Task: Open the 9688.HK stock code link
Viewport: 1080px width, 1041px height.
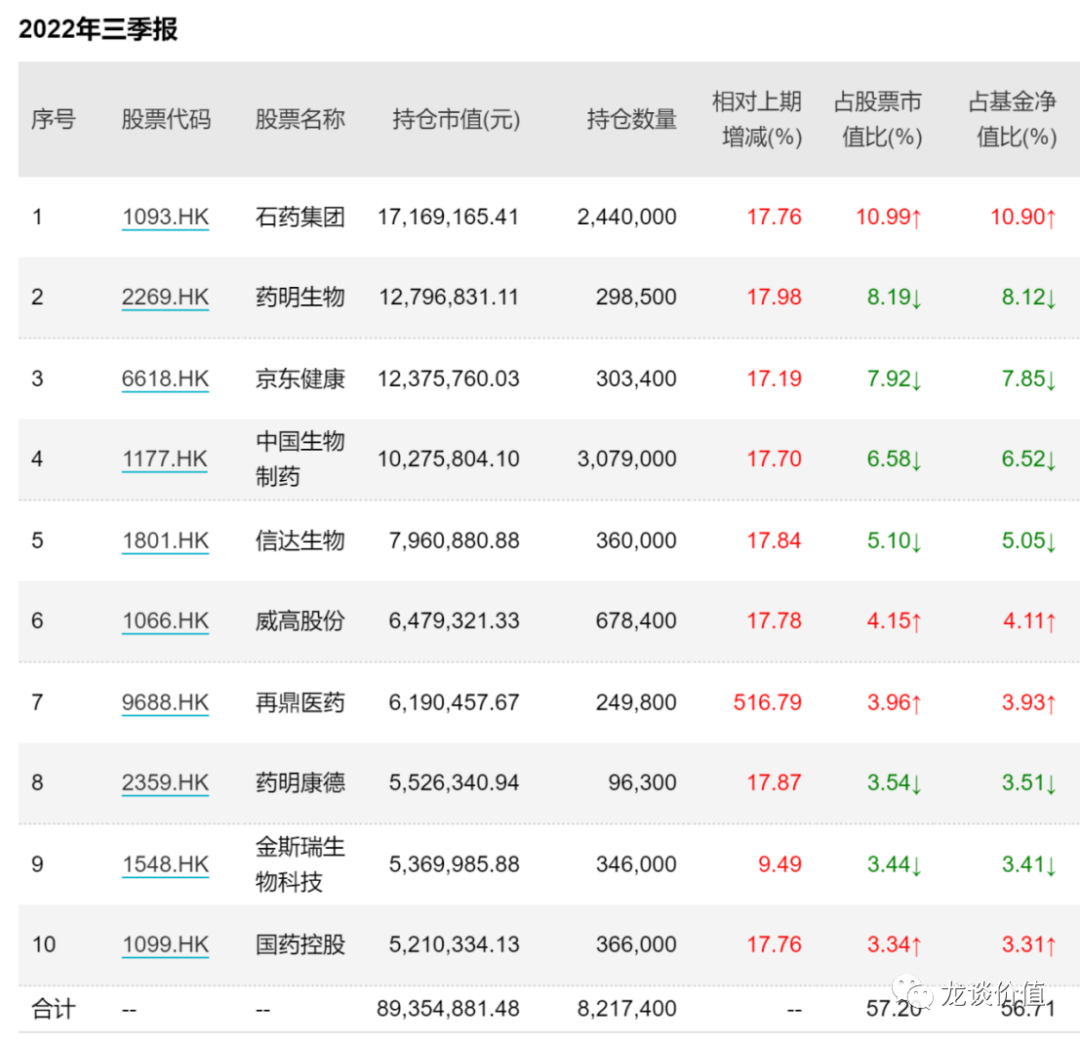Action: (165, 702)
